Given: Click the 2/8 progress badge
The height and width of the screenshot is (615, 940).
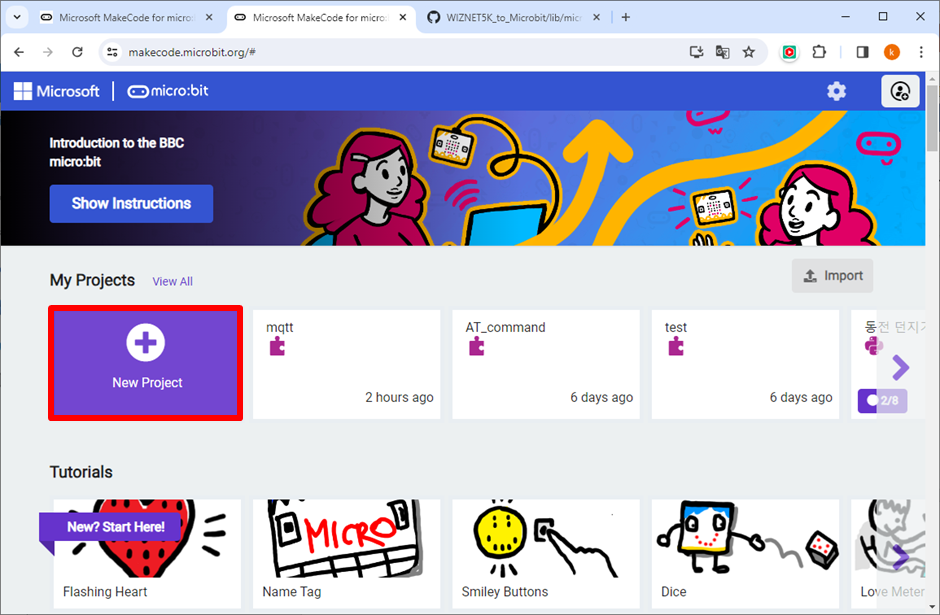Looking at the screenshot, I should coord(882,401).
